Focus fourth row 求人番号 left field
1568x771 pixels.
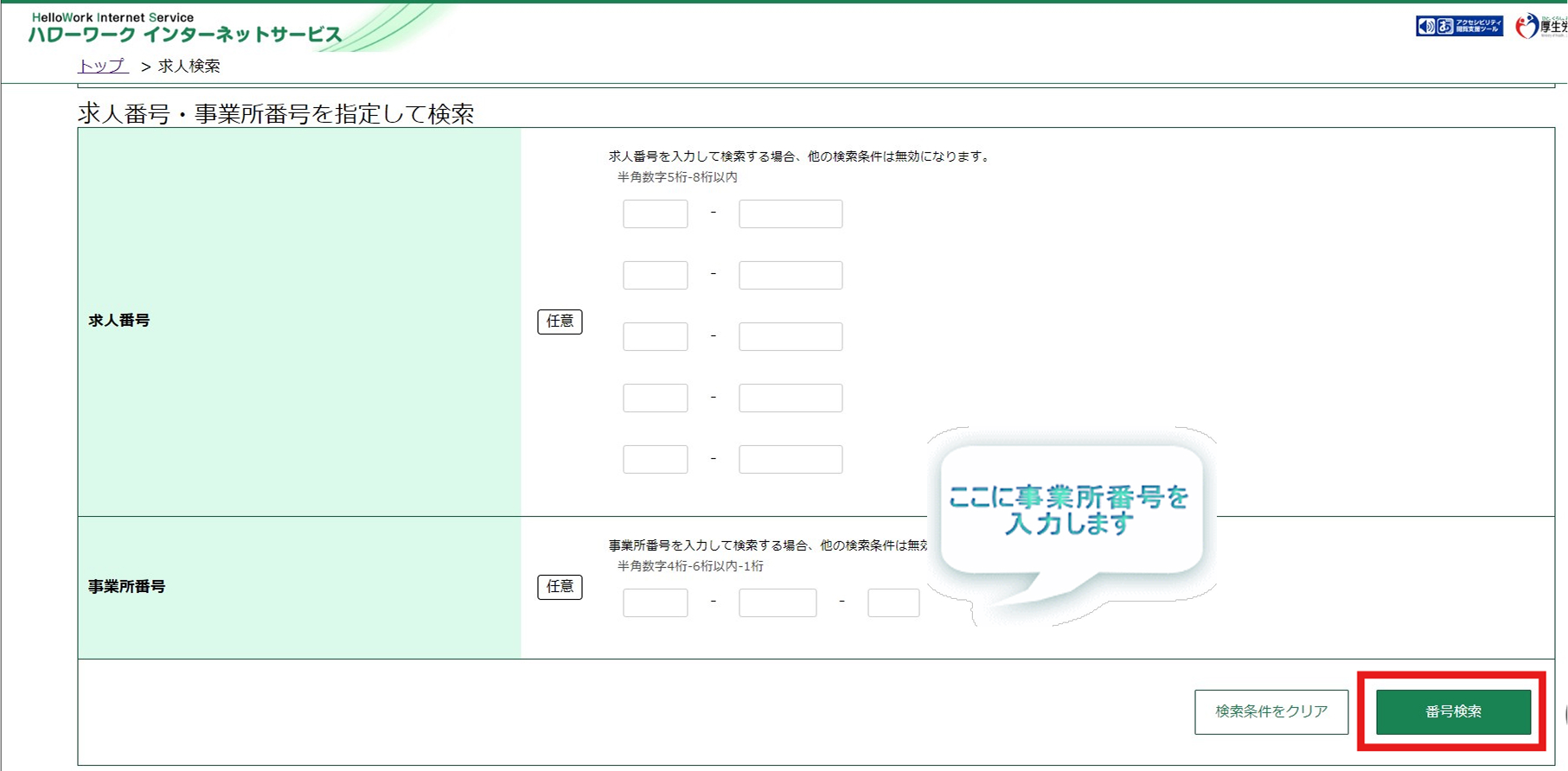(x=655, y=398)
